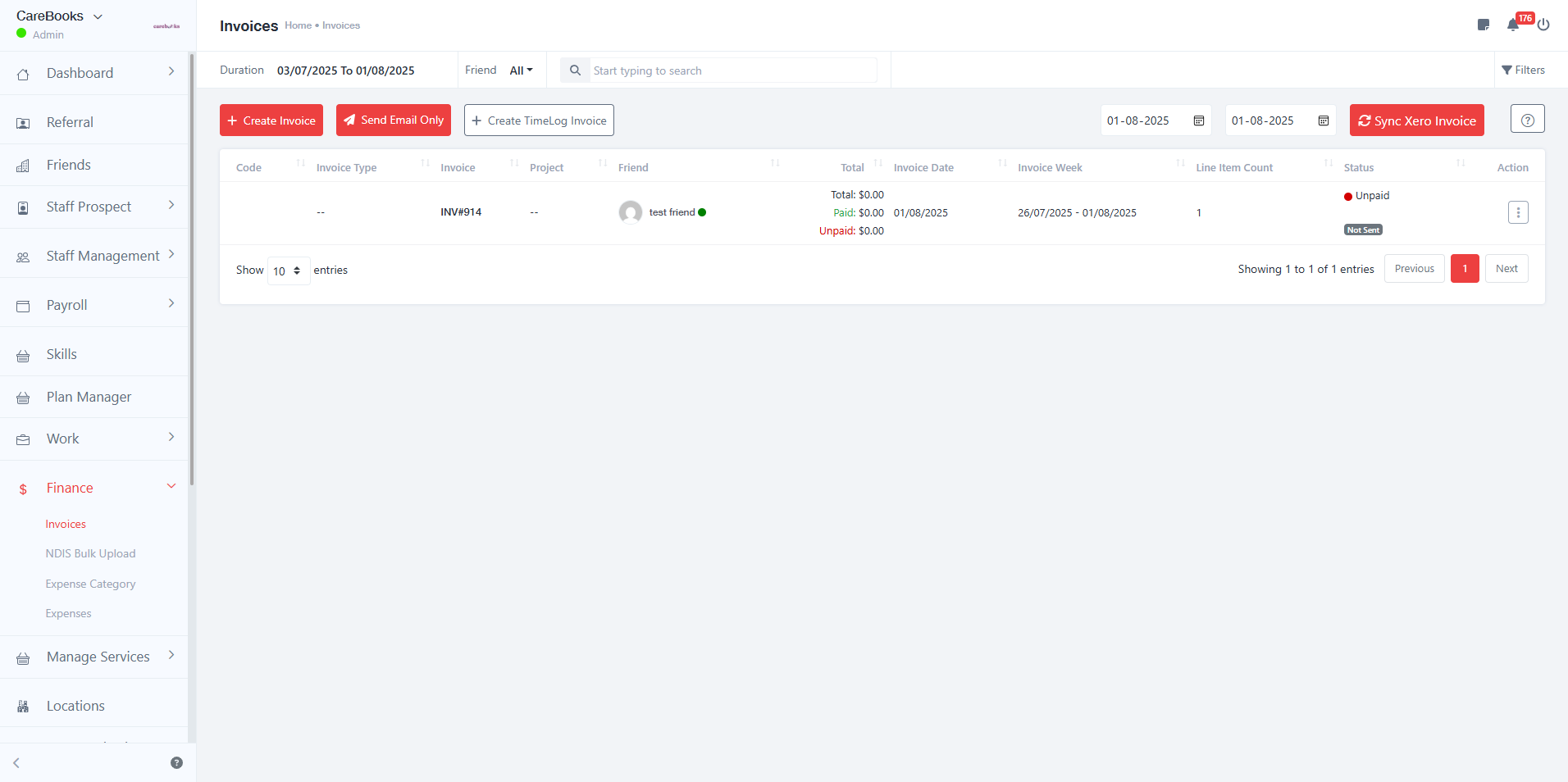The image size is (1568, 782).
Task: Collapse sidebar with bottom left arrow
Action: tap(16, 762)
